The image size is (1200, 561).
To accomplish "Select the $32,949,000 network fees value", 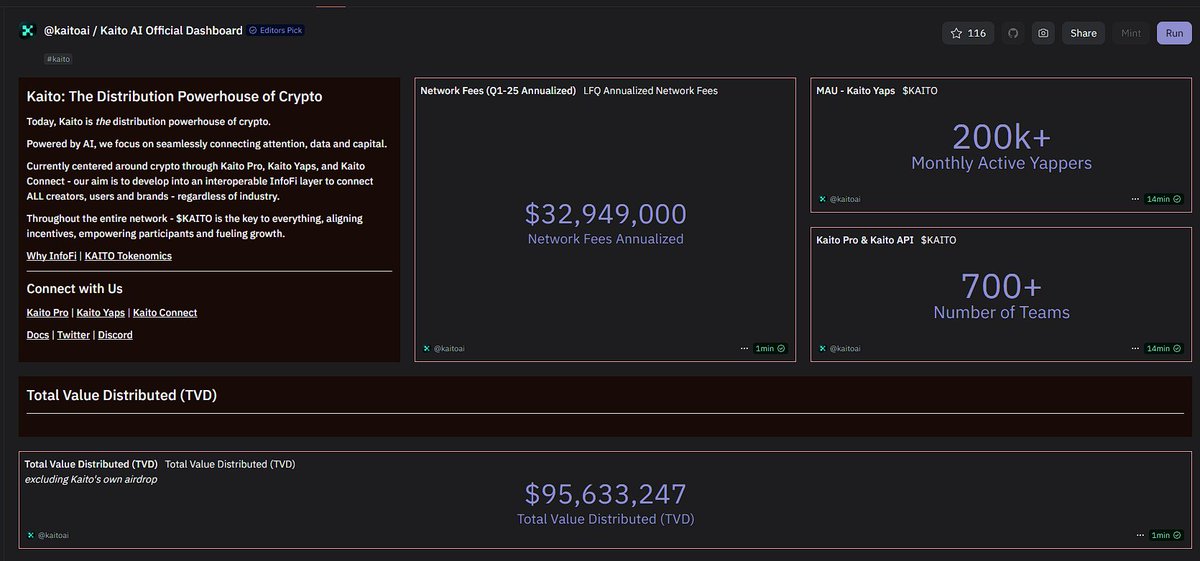I will (606, 213).
